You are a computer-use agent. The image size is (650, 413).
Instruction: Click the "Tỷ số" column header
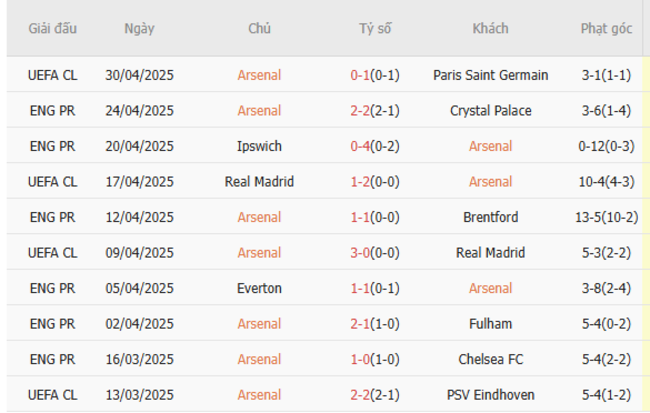(x=375, y=28)
